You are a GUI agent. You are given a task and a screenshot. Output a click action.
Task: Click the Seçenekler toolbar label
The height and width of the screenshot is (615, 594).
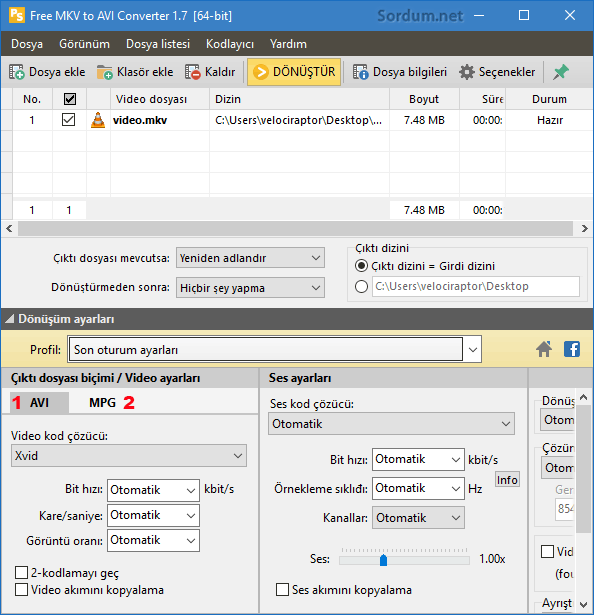click(x=507, y=72)
